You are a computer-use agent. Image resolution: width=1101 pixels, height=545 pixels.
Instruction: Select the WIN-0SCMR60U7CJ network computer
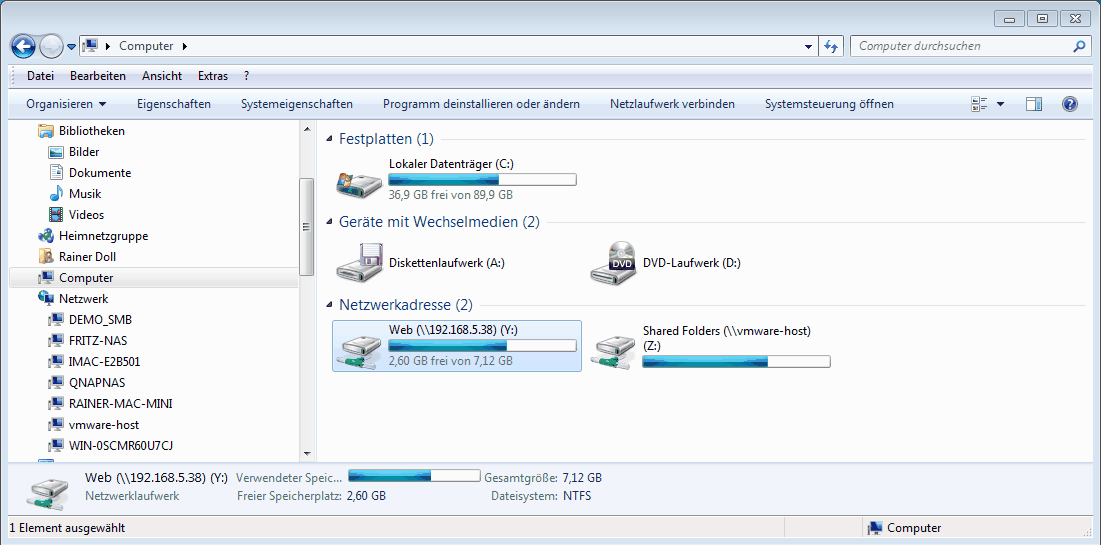[119, 446]
